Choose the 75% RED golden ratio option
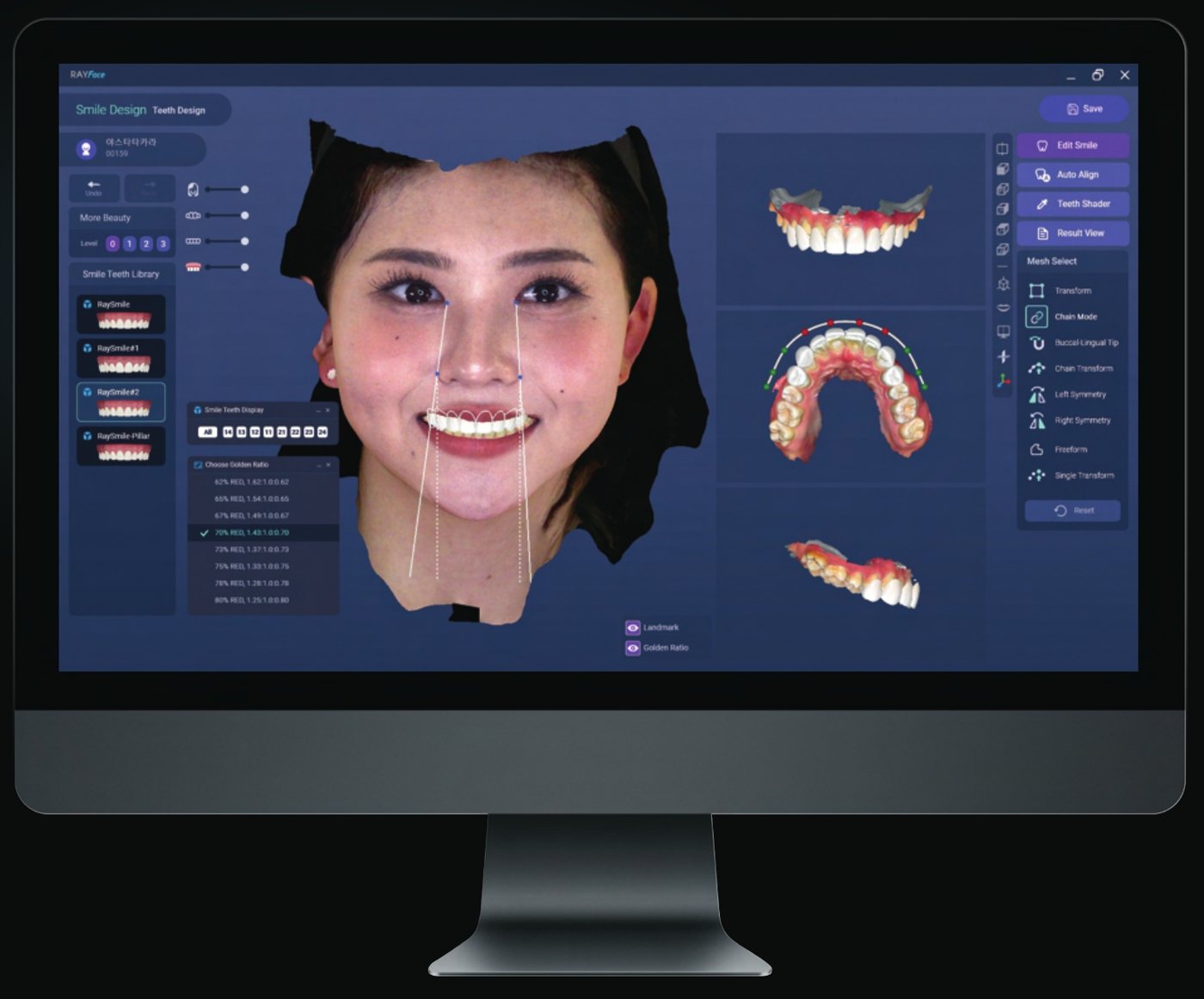 [263, 567]
